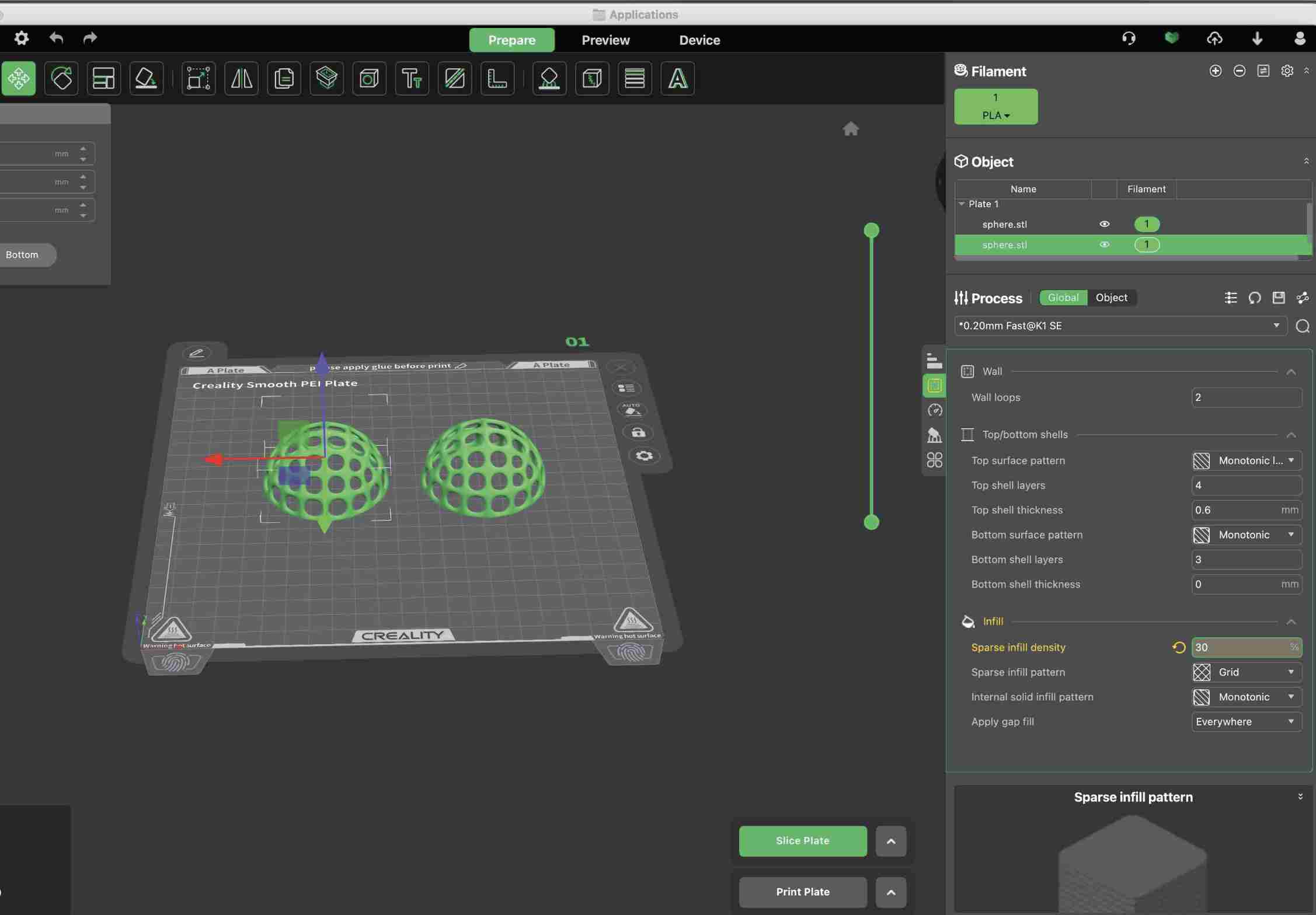Select the Move tool in the toolbar
The width and height of the screenshot is (1316, 915).
point(19,78)
